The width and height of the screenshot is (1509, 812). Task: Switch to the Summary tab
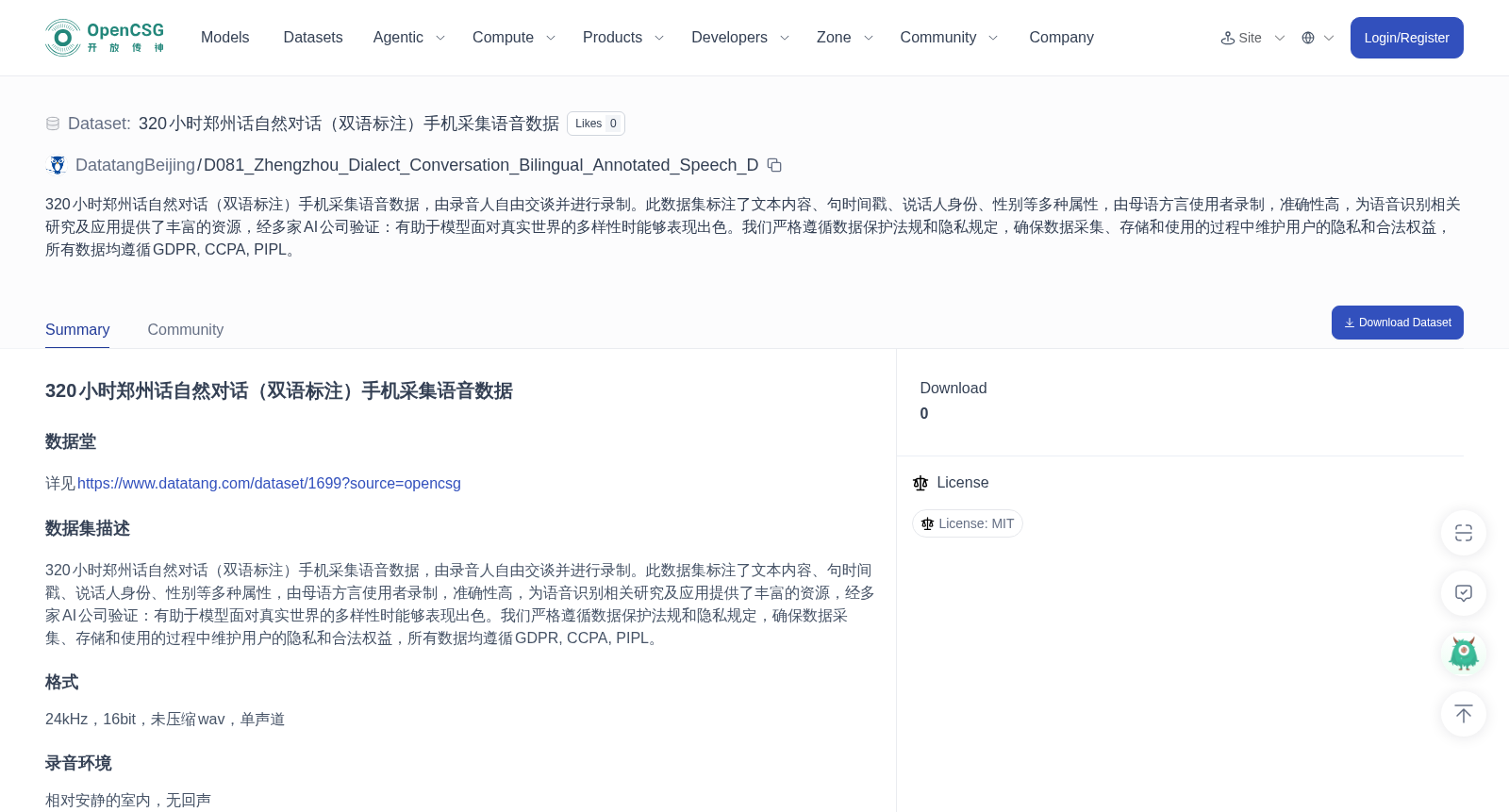click(77, 329)
